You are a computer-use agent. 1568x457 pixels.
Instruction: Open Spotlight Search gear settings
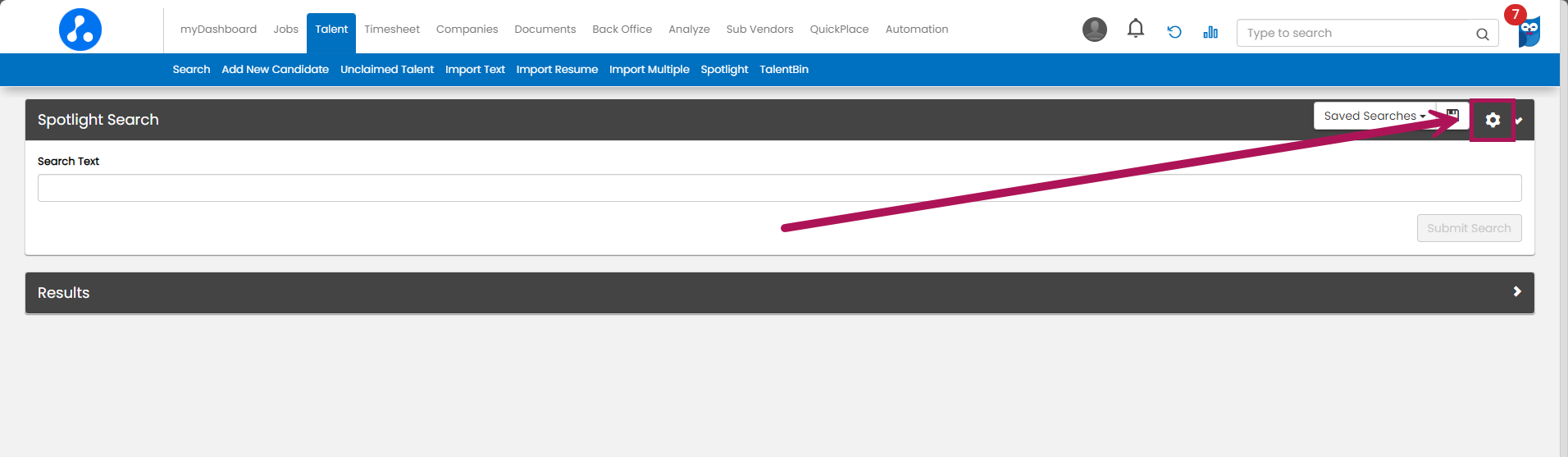(x=1493, y=120)
